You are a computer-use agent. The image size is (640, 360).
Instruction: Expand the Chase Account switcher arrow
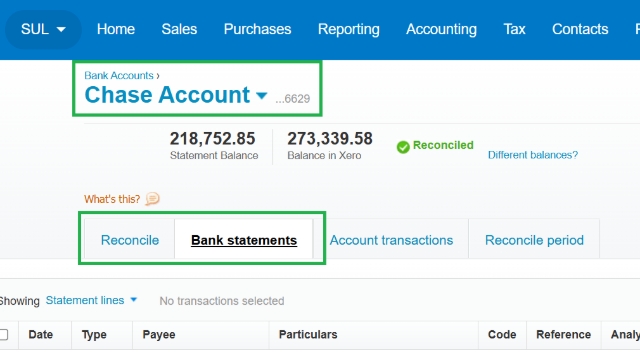click(261, 96)
